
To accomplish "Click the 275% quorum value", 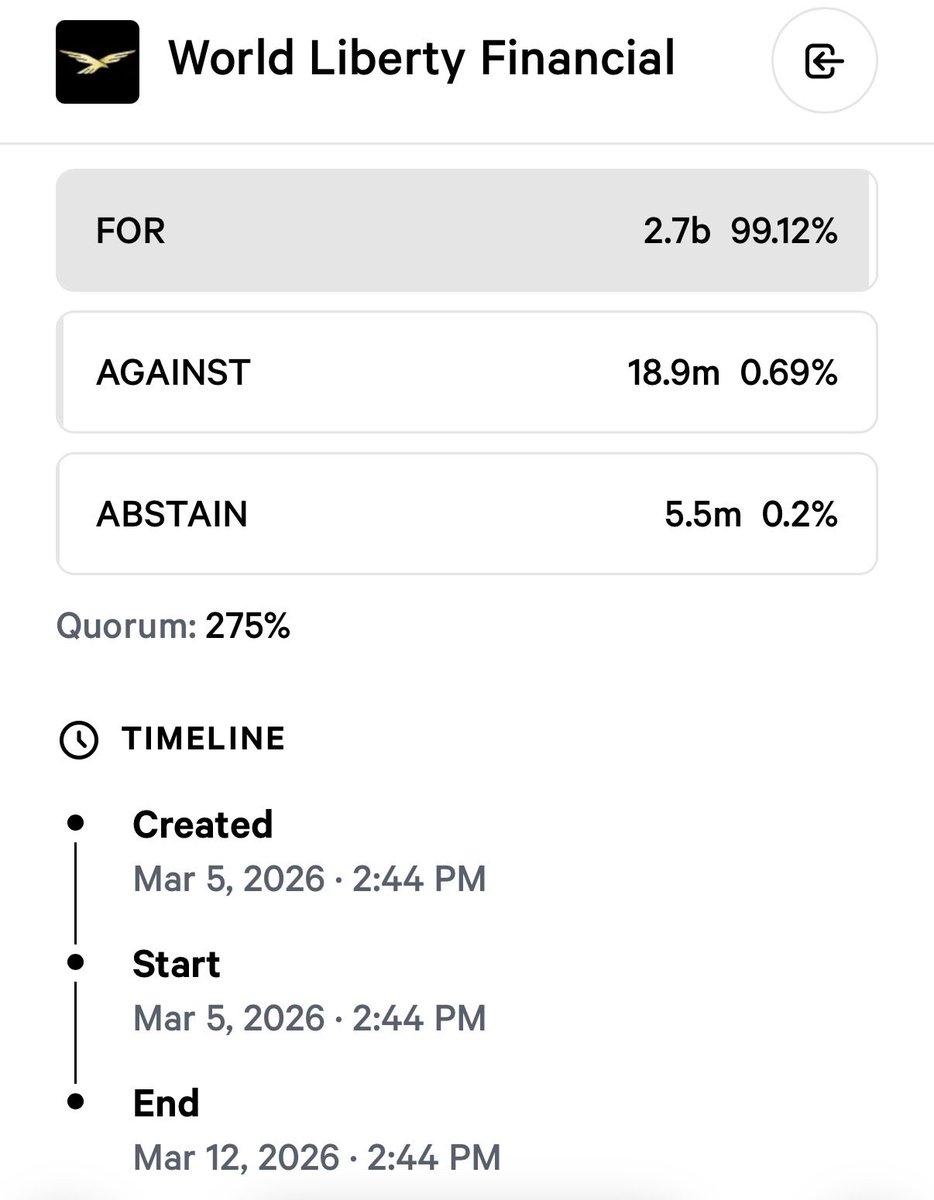I will coord(248,627).
